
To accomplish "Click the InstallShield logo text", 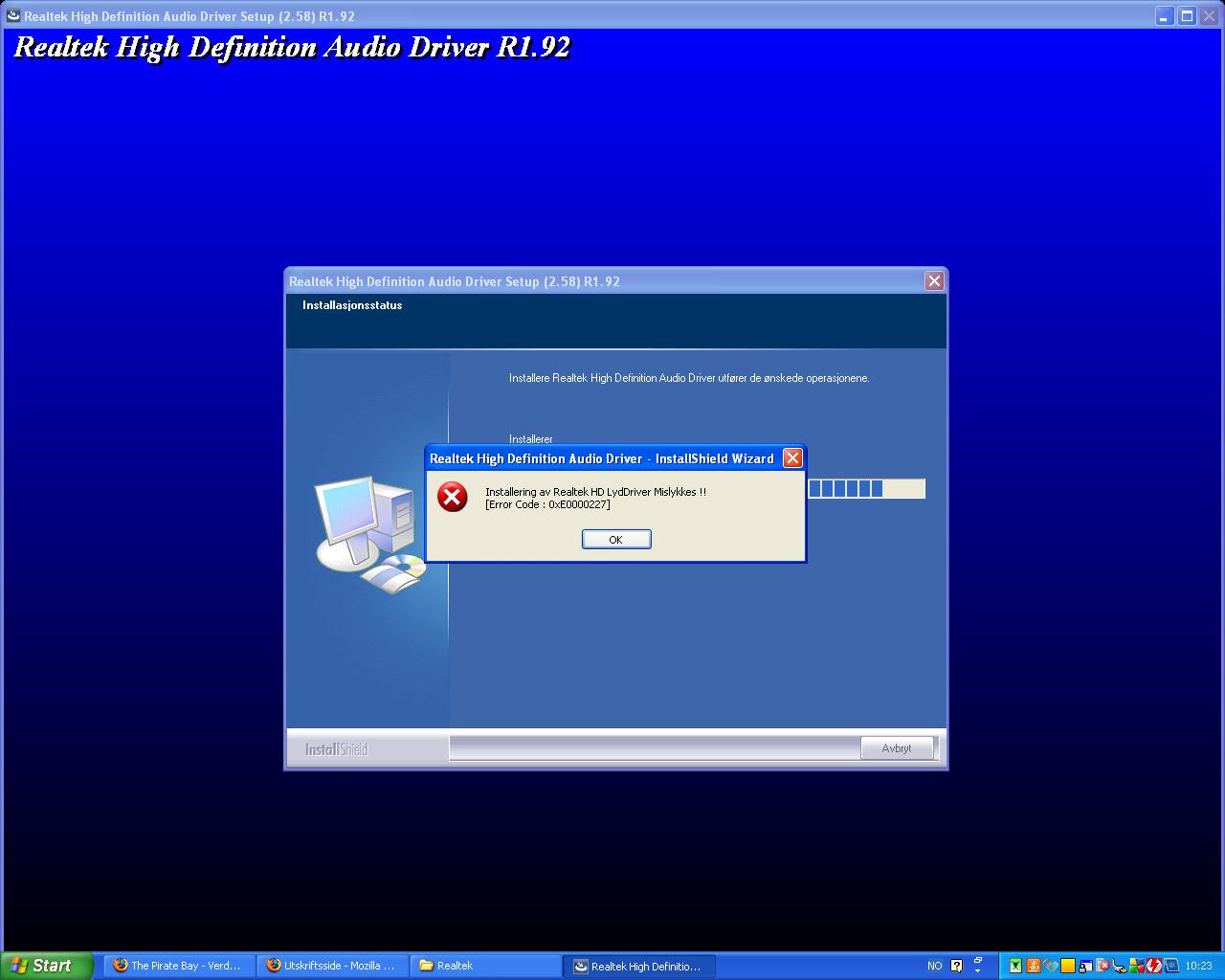I will click(x=336, y=749).
